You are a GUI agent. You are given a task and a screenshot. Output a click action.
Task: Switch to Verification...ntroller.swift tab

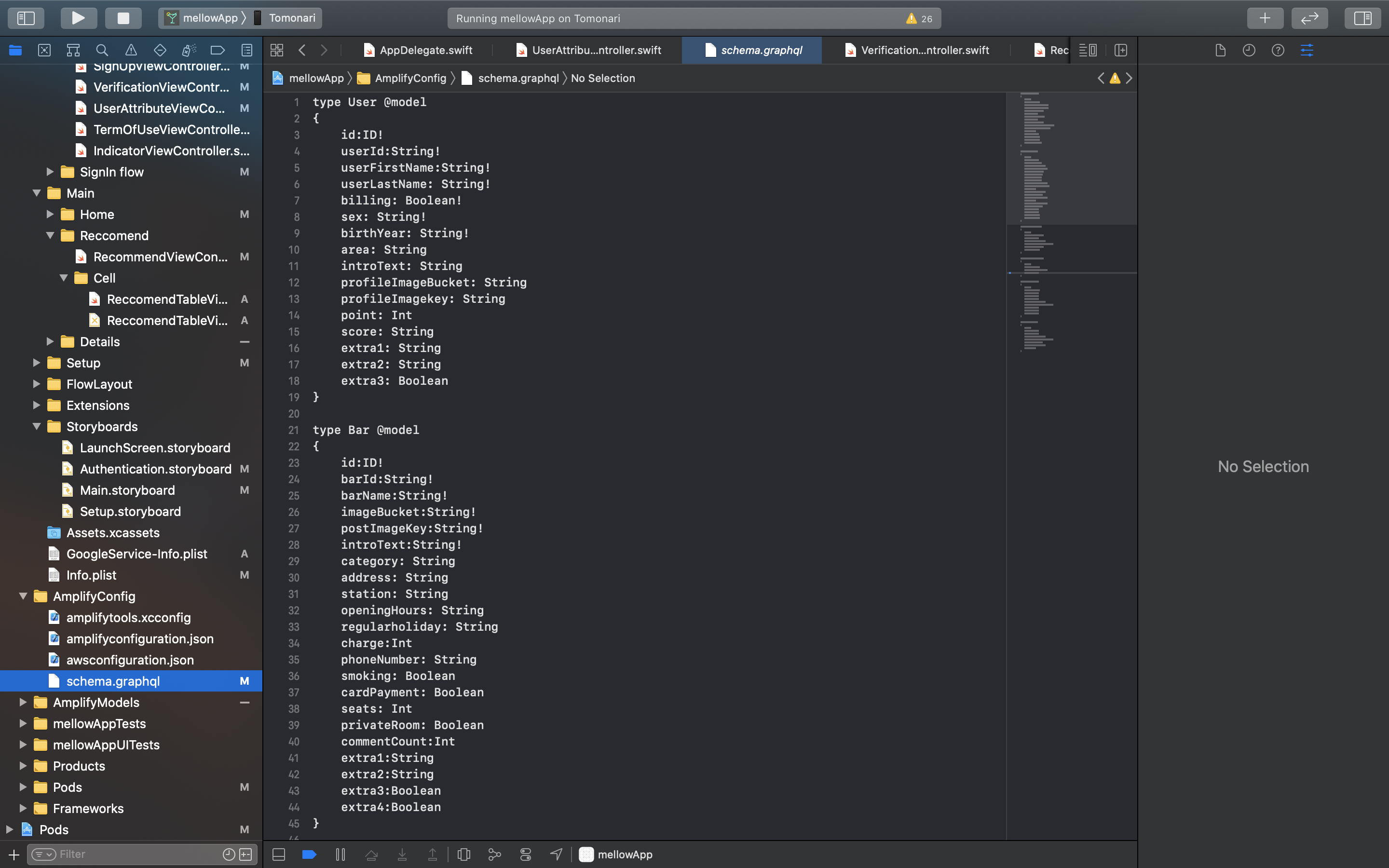pos(924,50)
